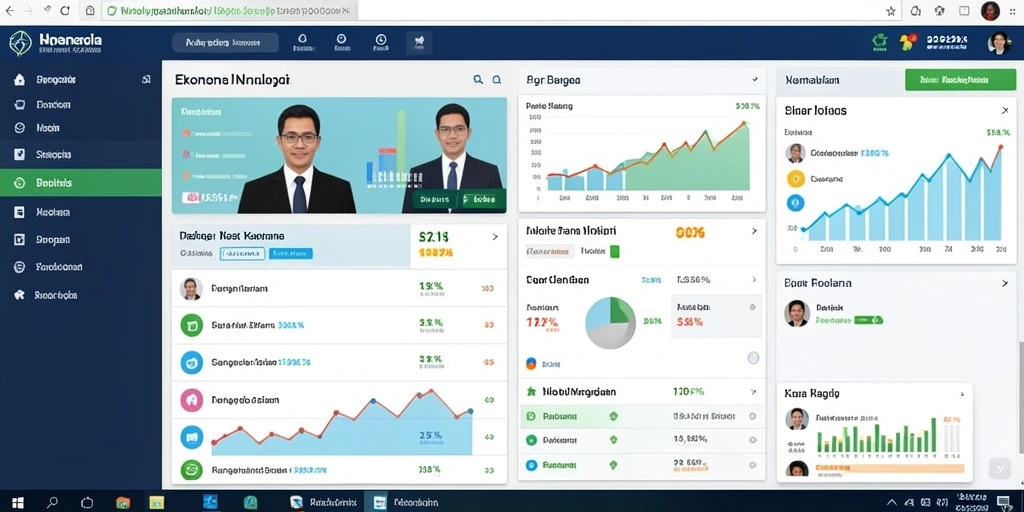Click the person avatar in the right profile section
The image size is (1024, 512).
point(797,313)
